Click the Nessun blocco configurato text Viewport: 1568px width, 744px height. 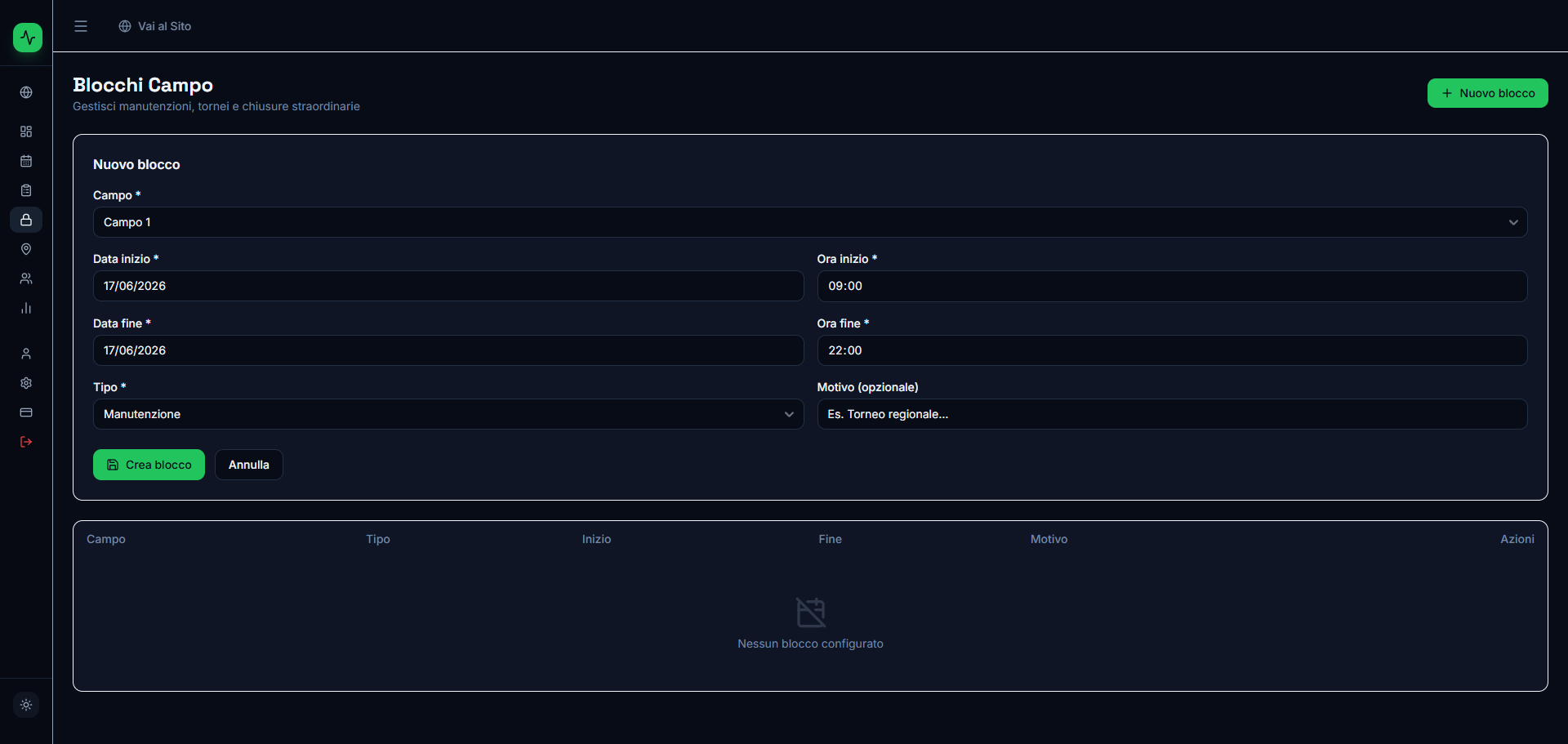(810, 644)
